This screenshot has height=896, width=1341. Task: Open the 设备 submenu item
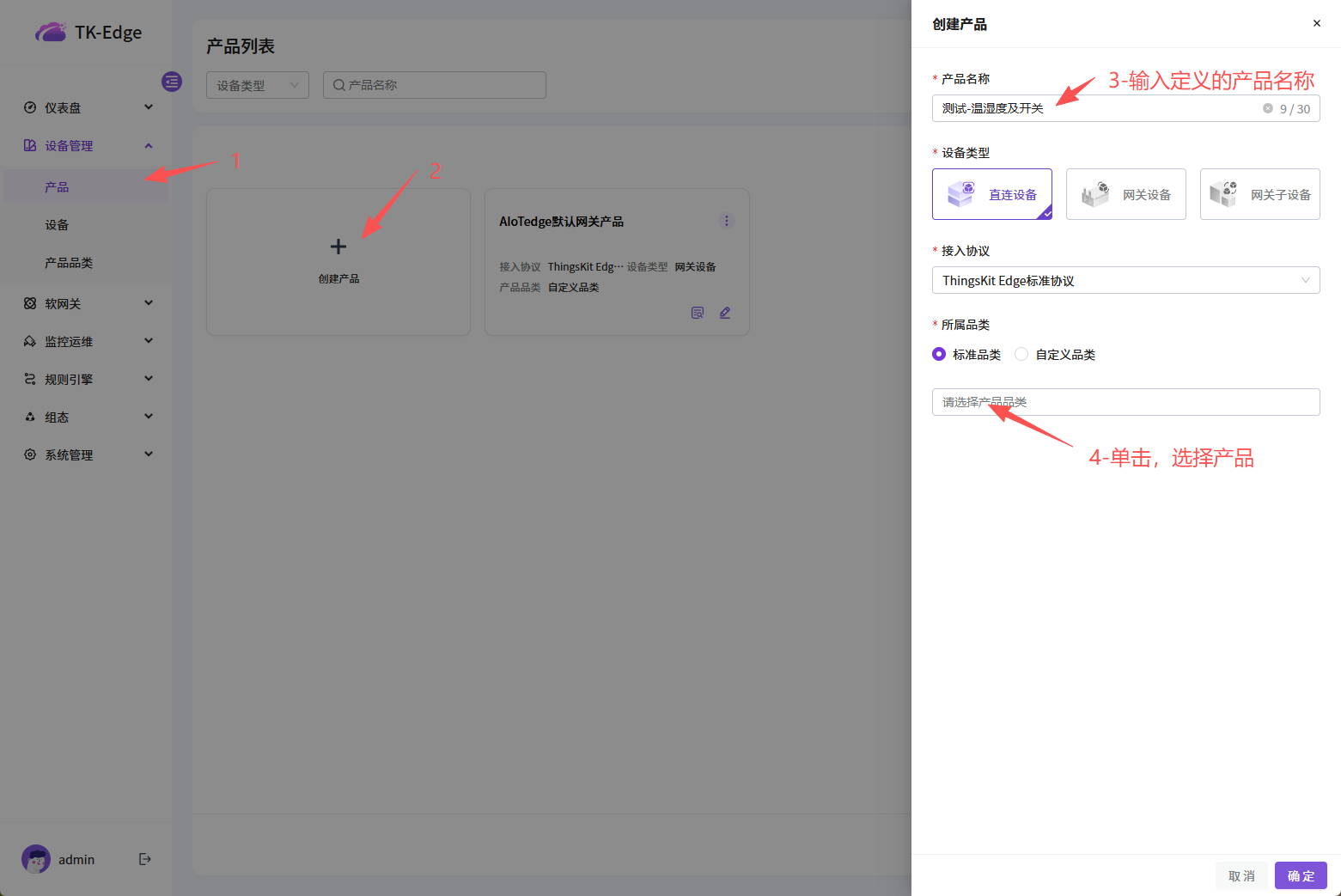57,225
